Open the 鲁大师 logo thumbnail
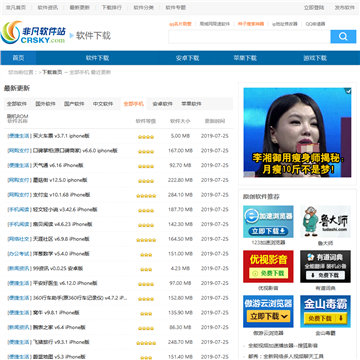Screen dimensions: 360x360 pos(325,221)
